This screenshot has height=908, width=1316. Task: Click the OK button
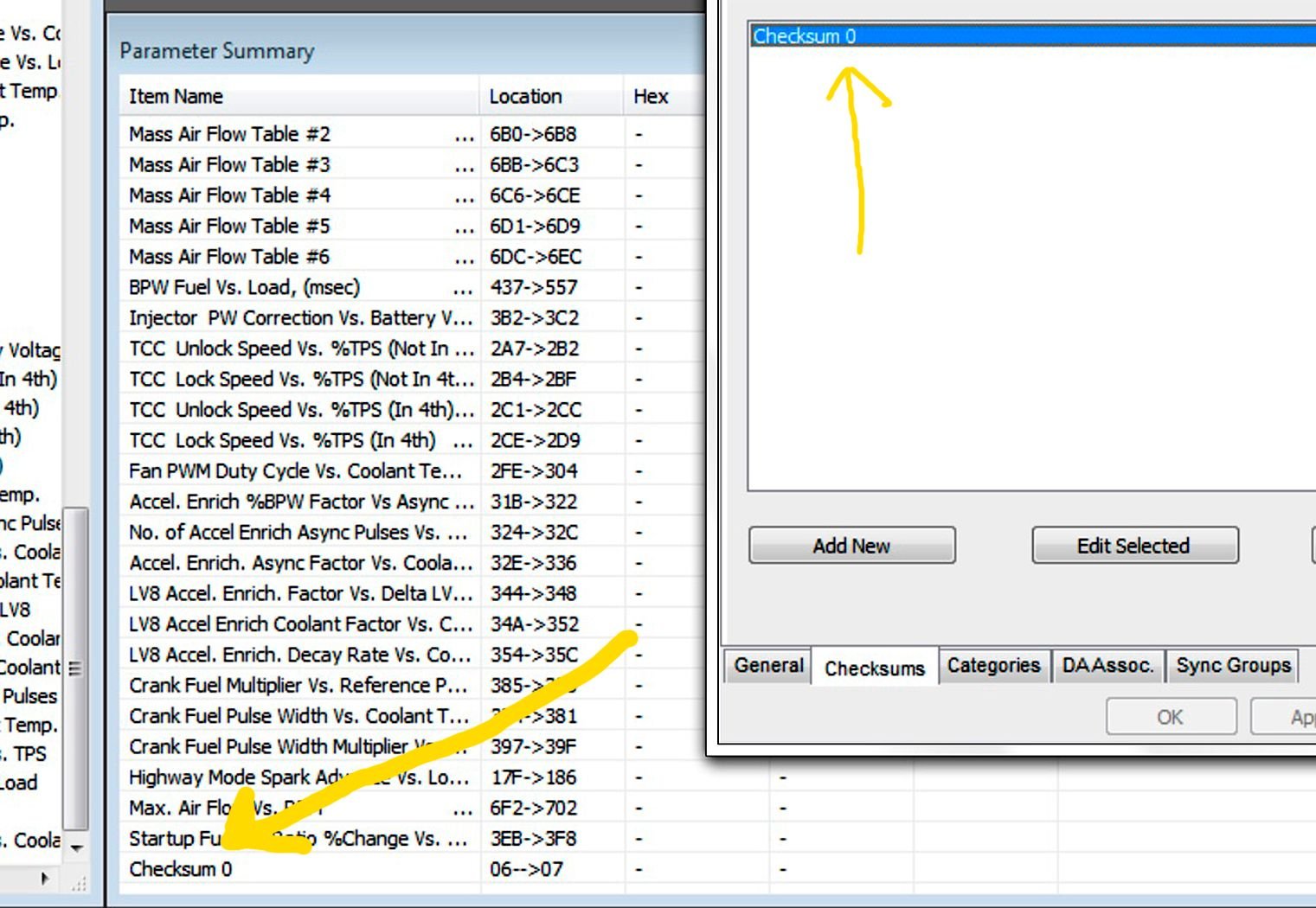pos(1171,717)
